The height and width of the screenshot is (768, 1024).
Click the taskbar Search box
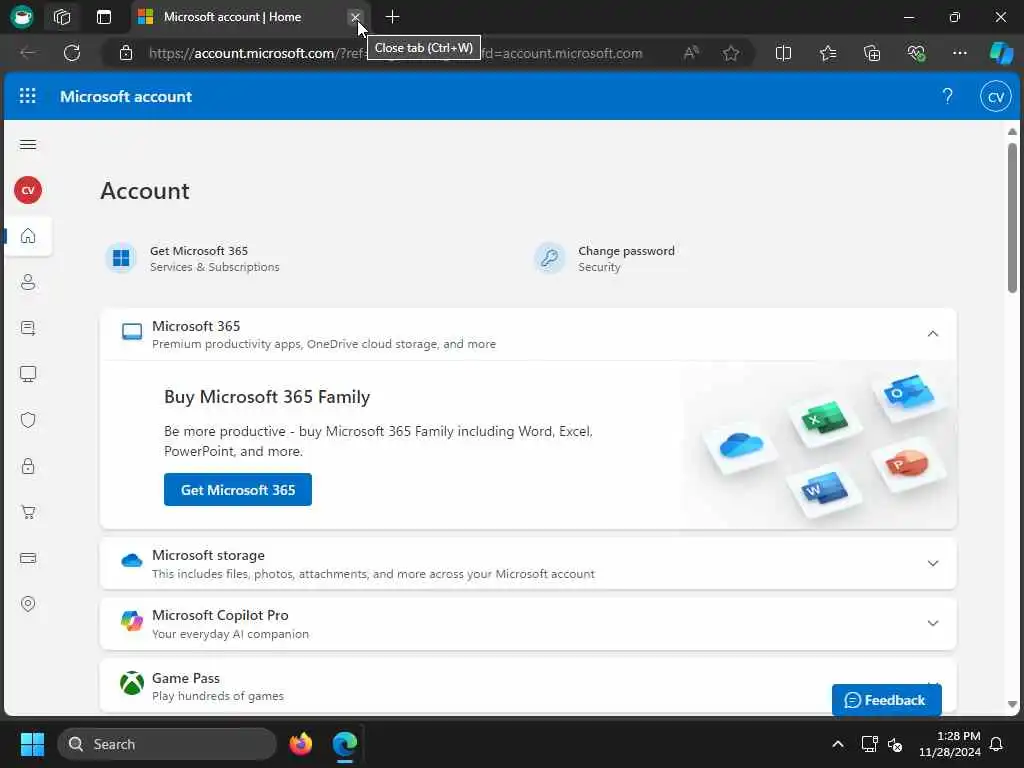(x=167, y=744)
